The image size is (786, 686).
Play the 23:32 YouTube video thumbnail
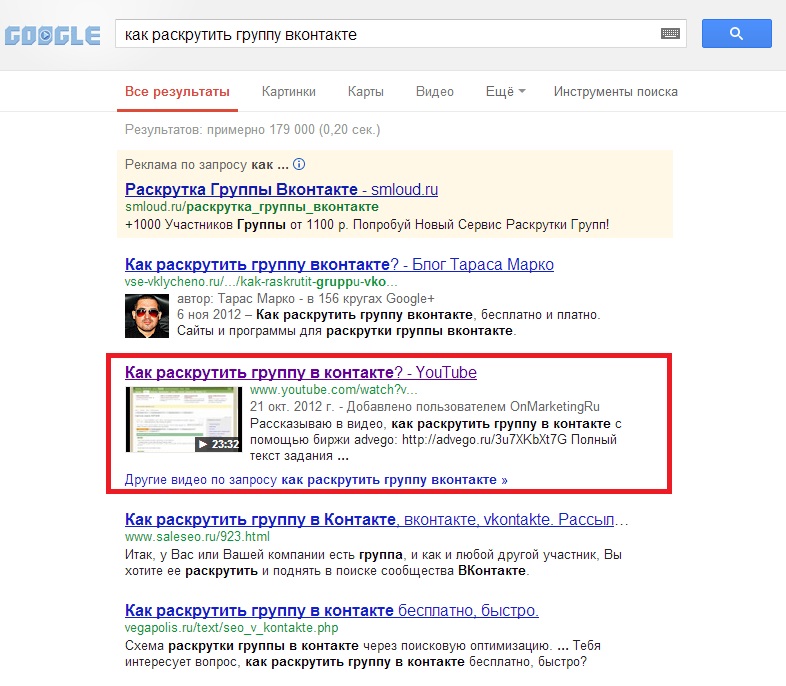183,419
